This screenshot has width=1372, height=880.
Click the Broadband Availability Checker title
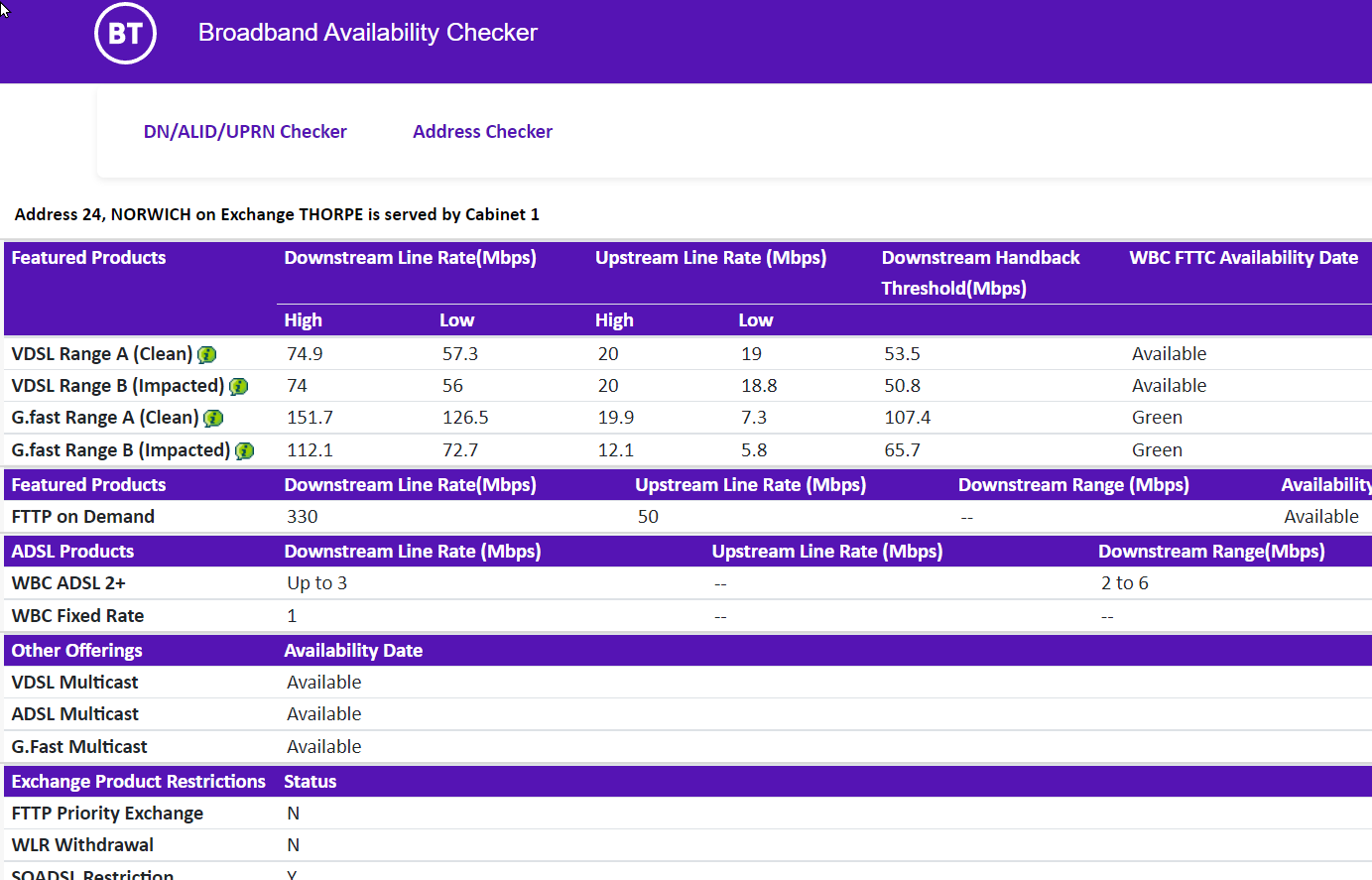[x=367, y=32]
